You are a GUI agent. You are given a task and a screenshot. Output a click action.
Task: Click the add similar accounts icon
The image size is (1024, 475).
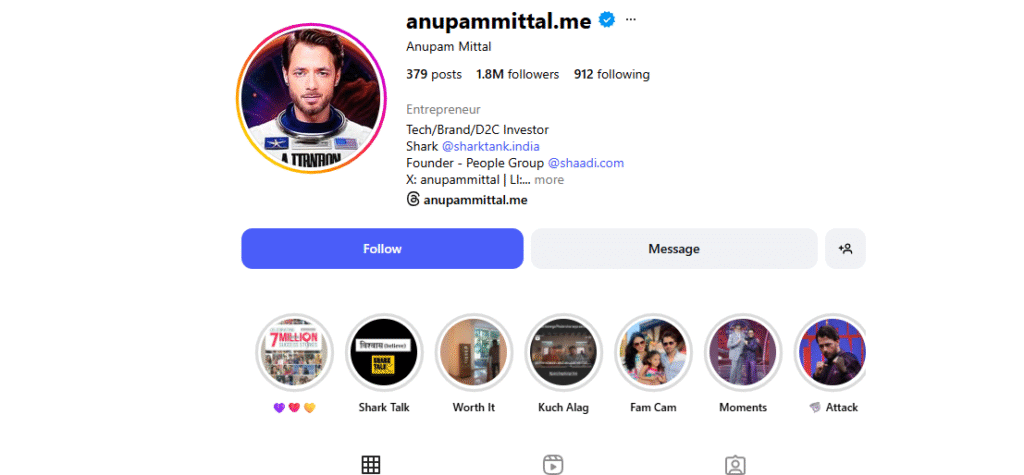point(845,248)
